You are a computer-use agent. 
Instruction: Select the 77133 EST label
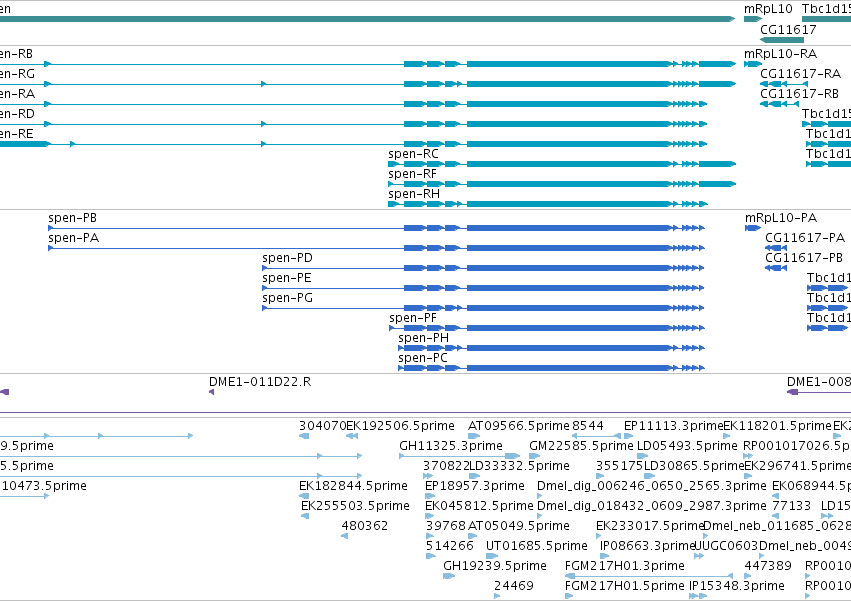pyautogui.click(x=791, y=506)
